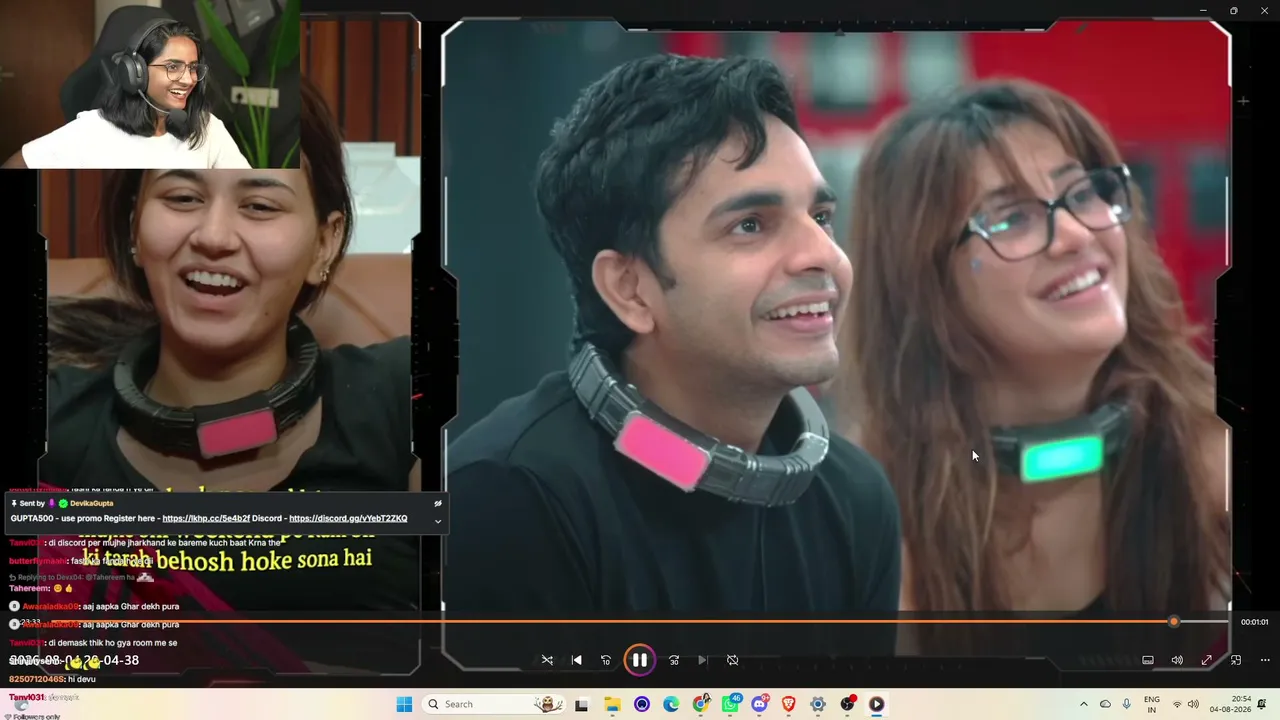Open Task View from the taskbar
Viewport: 1280px width, 720px height.
pyautogui.click(x=581, y=704)
